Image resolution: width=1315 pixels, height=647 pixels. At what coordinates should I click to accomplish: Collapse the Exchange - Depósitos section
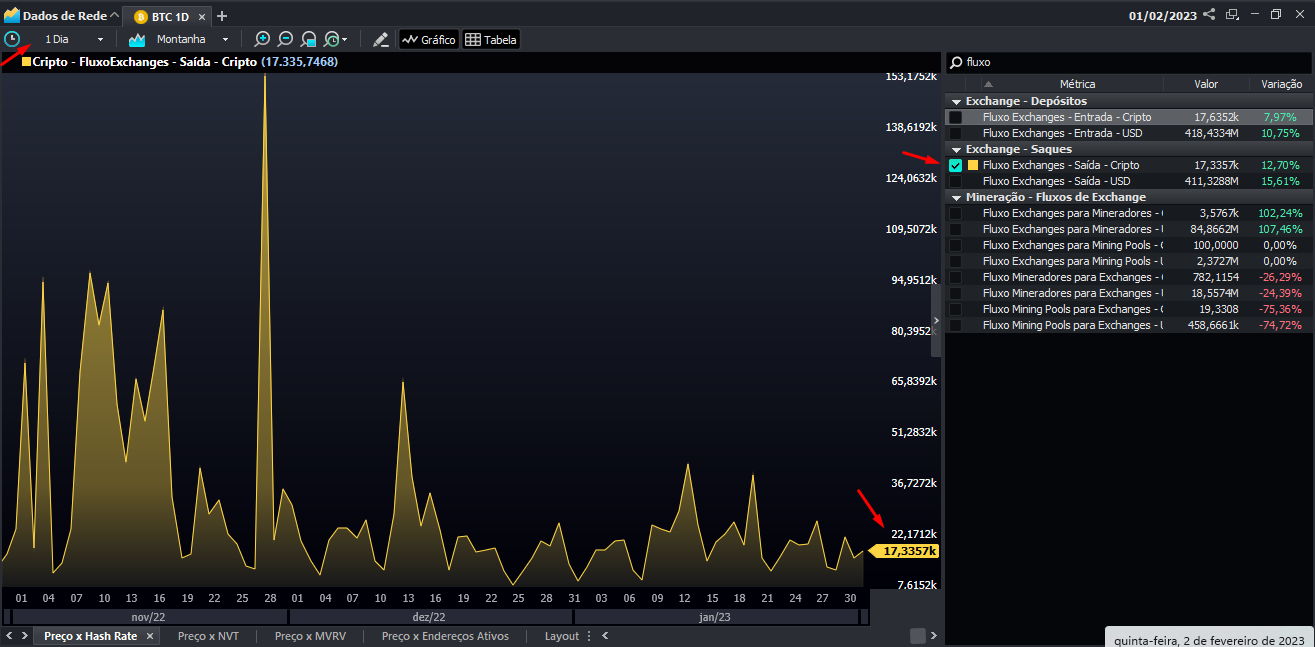[957, 100]
